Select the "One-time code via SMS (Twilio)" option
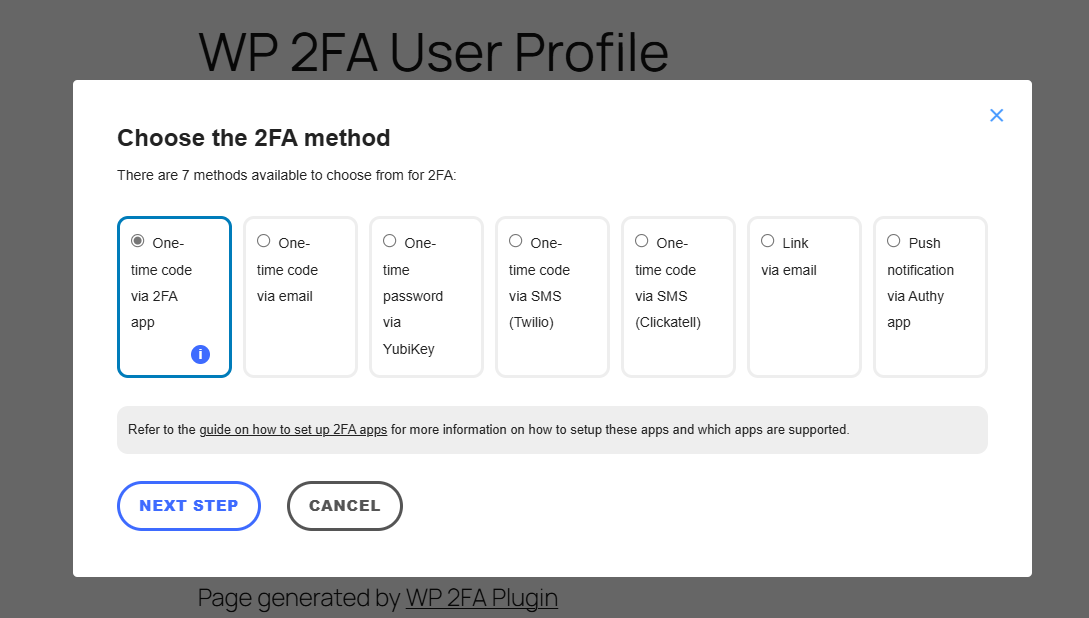Viewport: 1089px width, 618px height. point(515,240)
